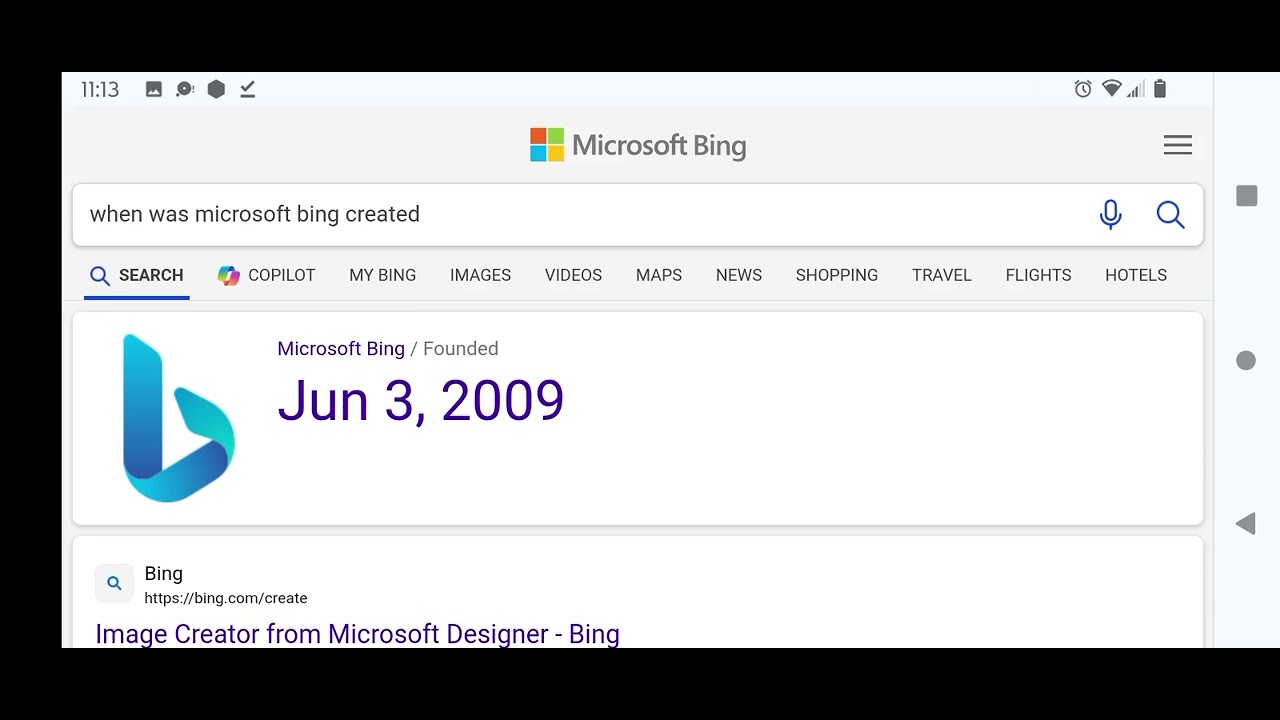Click the blue magnifier search button
Screen dimensions: 1280x720
1170,214
